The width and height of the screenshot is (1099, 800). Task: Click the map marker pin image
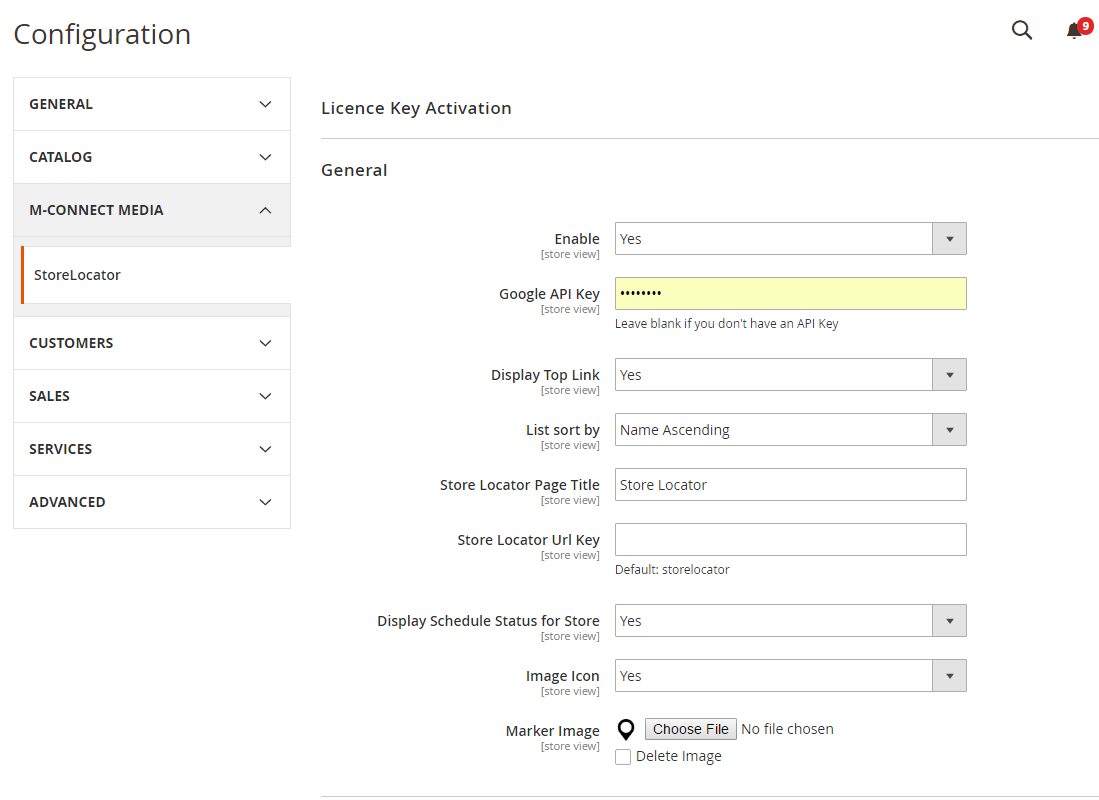(x=626, y=730)
